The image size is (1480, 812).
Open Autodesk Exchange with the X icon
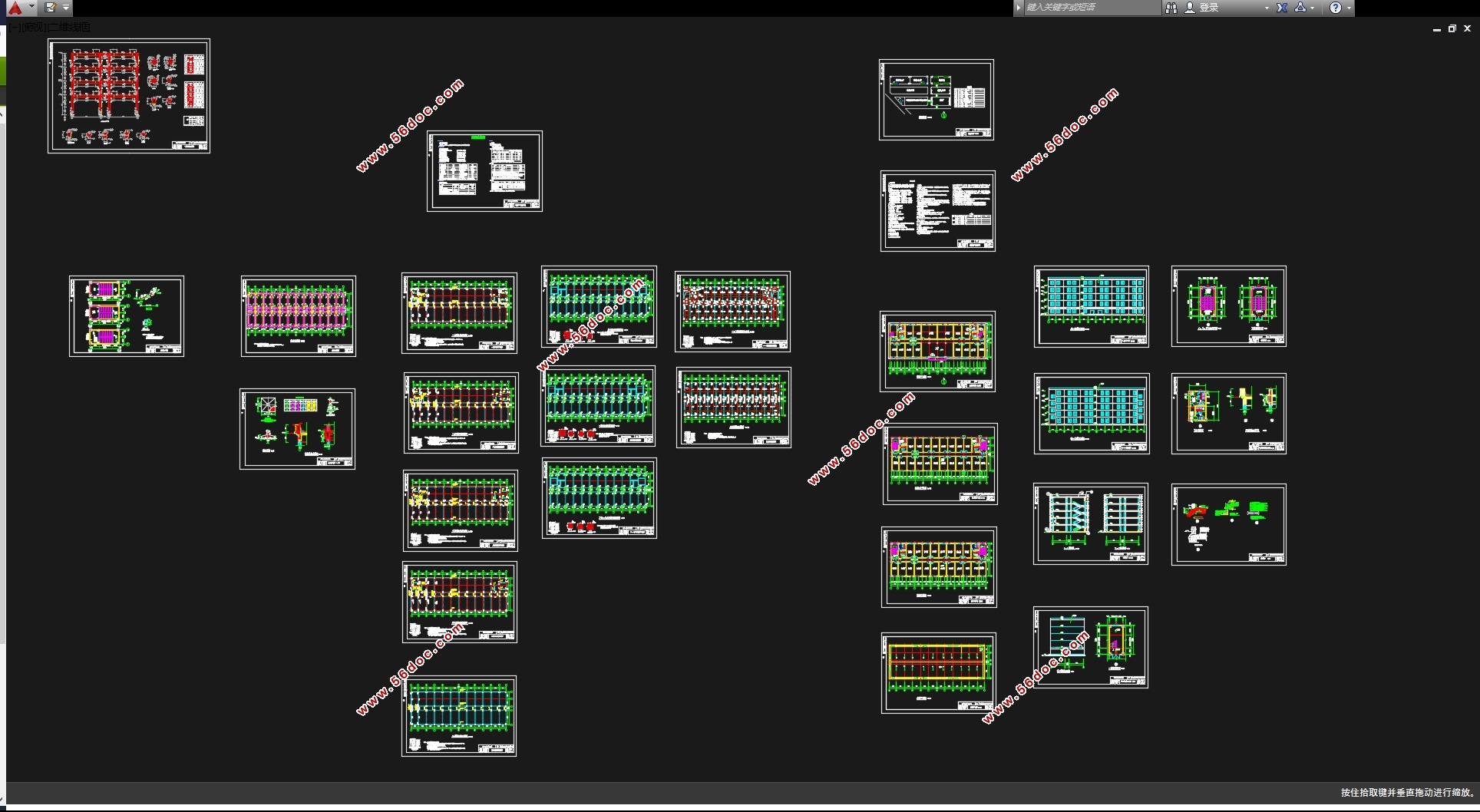(x=1282, y=8)
